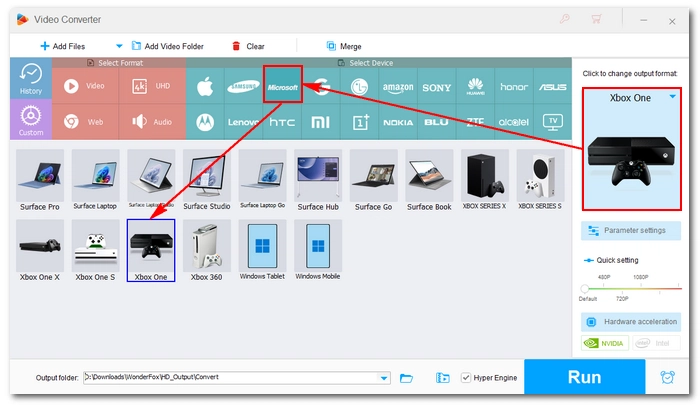The width and height of the screenshot is (700, 405).
Task: Choose the Samsung device brand
Action: click(x=243, y=86)
